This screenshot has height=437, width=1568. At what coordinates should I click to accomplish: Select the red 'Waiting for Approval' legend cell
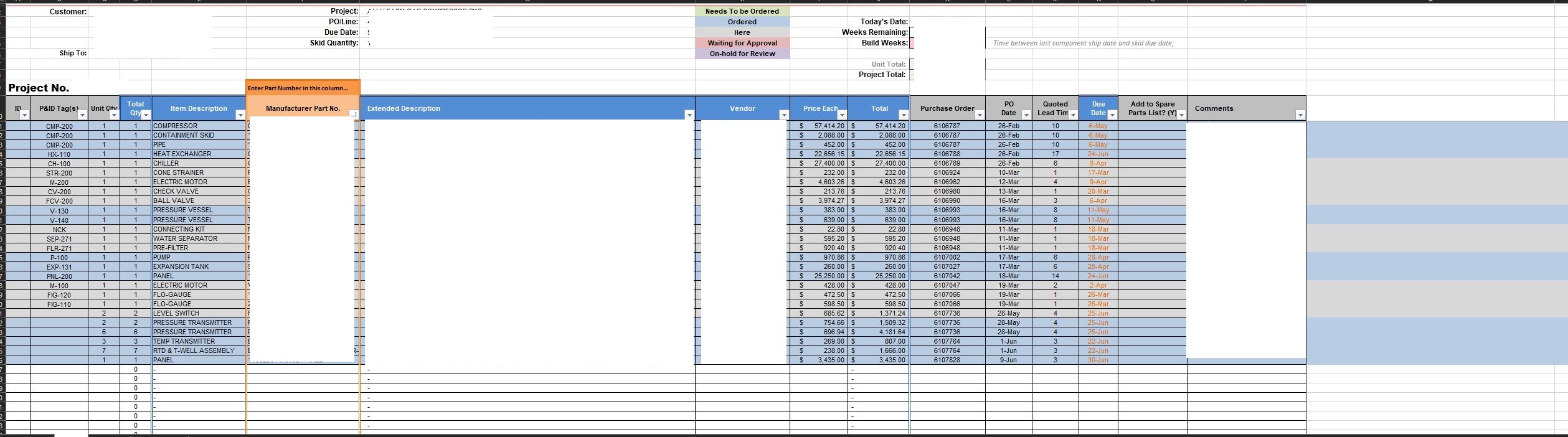pyautogui.click(x=742, y=43)
